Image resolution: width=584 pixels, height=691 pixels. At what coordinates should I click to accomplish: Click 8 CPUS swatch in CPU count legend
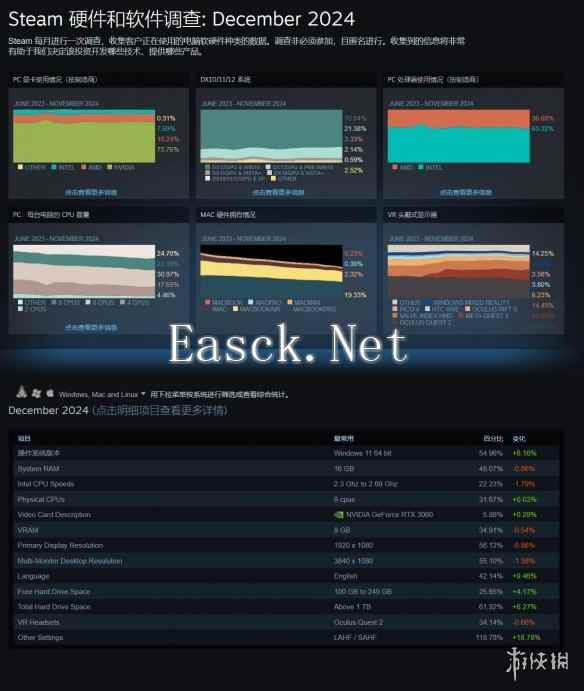(54, 302)
